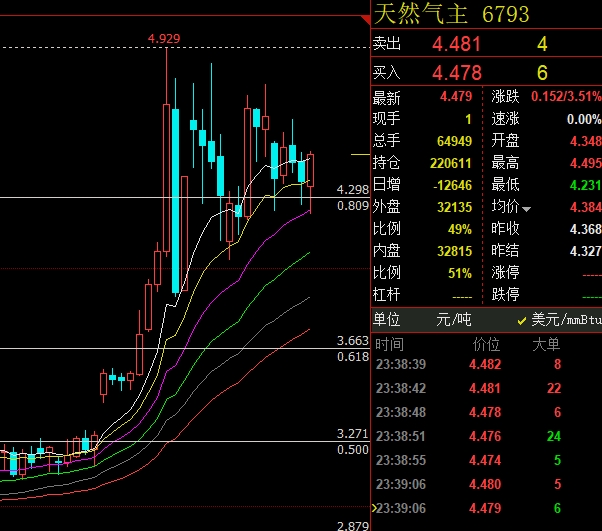Click the 买入 volume 6

point(542,73)
